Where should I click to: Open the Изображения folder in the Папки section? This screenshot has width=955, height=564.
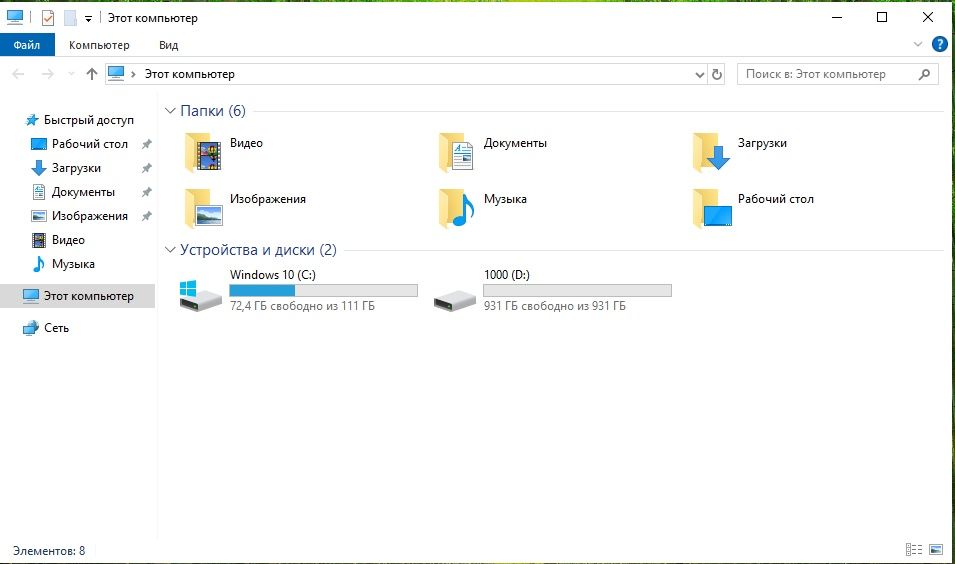245,208
